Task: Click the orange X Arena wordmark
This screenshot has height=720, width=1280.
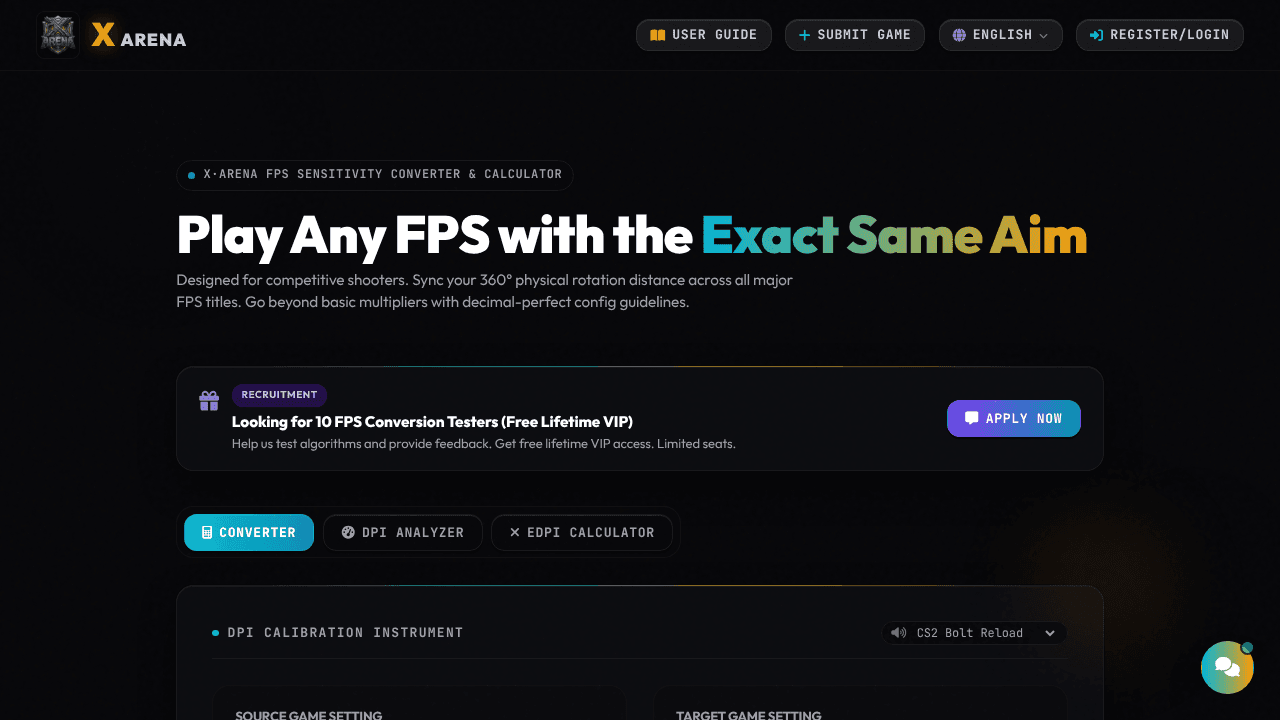Action: pos(139,36)
